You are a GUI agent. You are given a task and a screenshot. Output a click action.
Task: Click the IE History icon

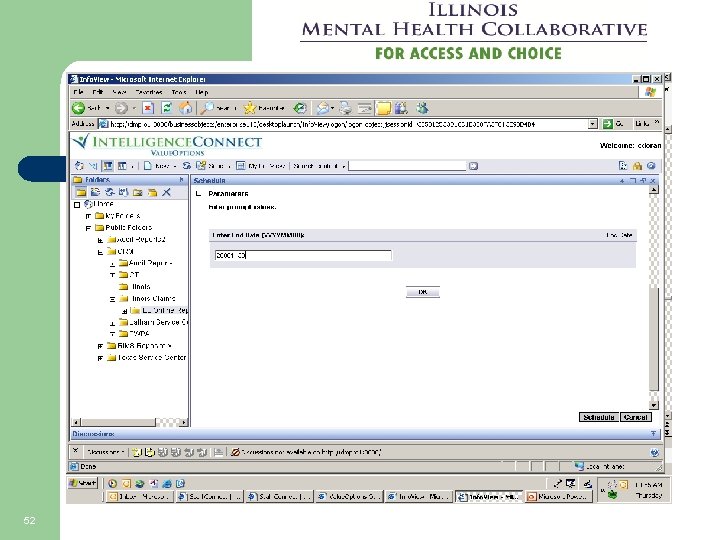pyautogui.click(x=300, y=108)
